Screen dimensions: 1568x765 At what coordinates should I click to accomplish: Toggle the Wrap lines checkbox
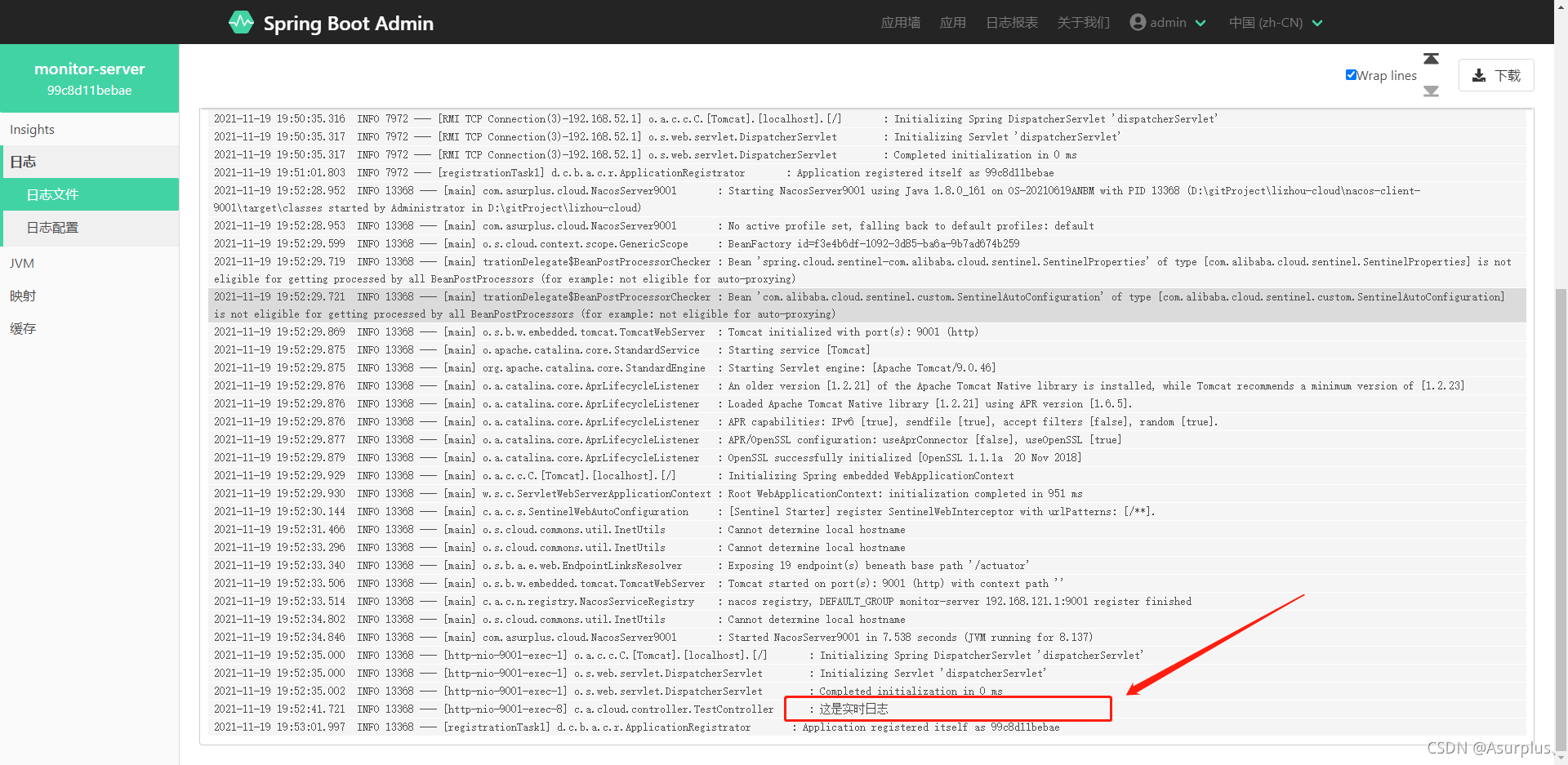(x=1351, y=75)
